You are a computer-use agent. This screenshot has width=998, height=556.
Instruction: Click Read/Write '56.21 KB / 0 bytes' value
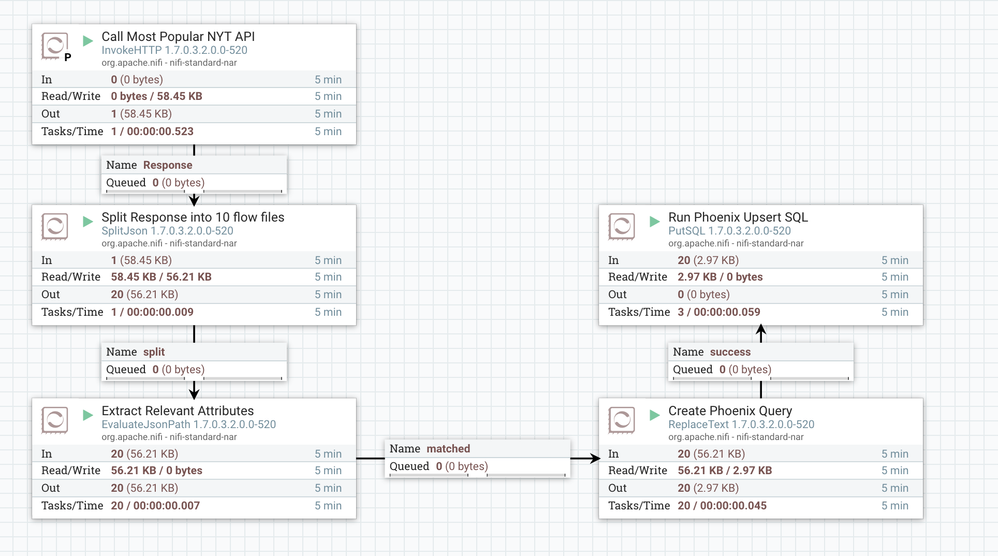tap(157, 470)
